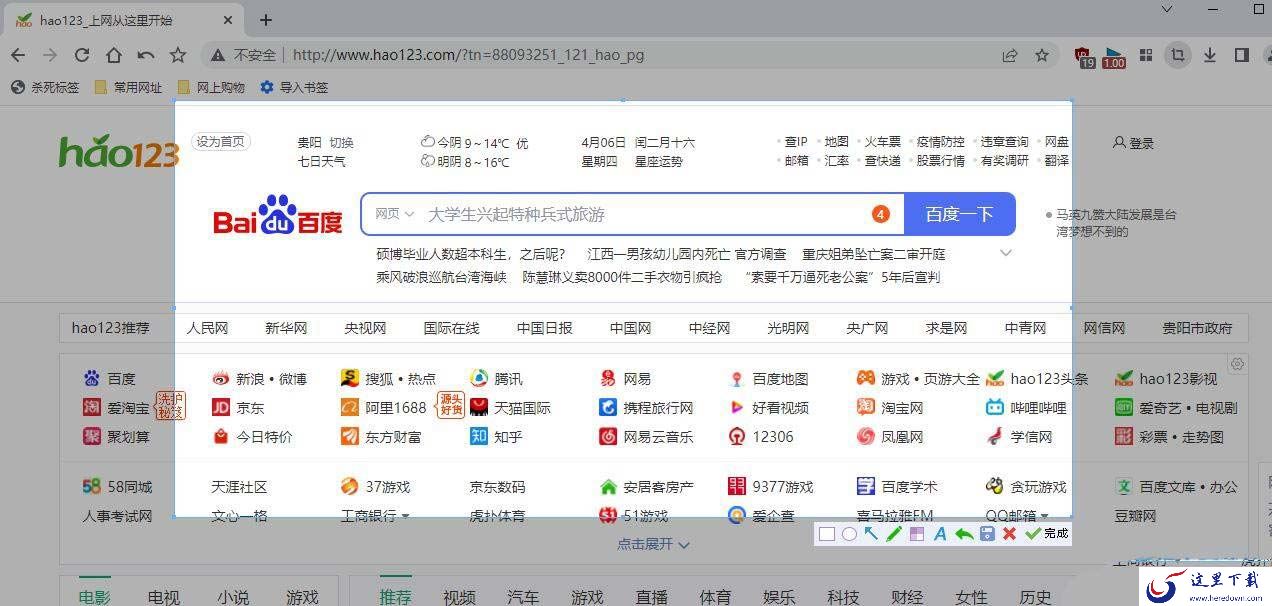Image resolution: width=1272 pixels, height=606 pixels.
Task: Open the QQ邮箱 dropdown arrow
Action: tap(1044, 517)
